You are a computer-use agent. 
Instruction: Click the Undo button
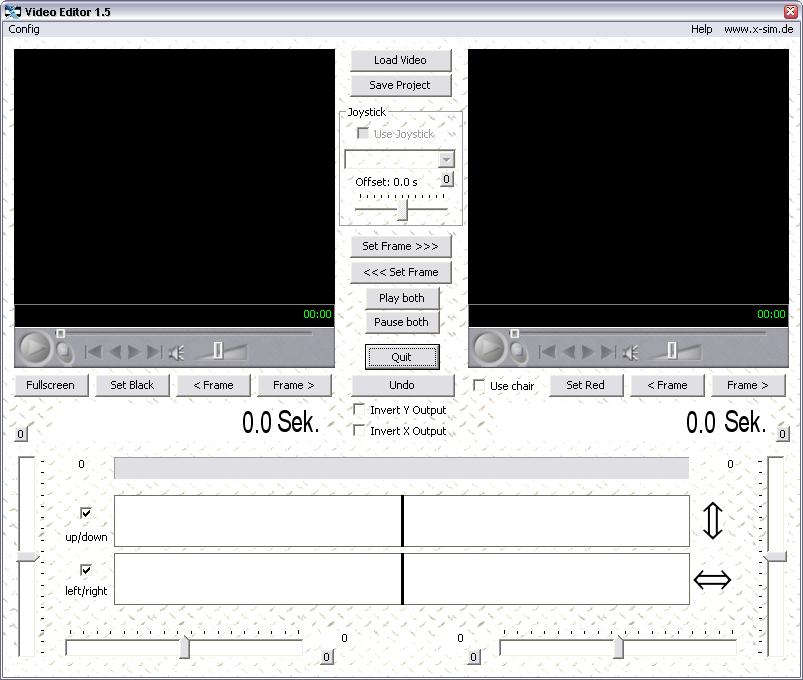(x=402, y=385)
